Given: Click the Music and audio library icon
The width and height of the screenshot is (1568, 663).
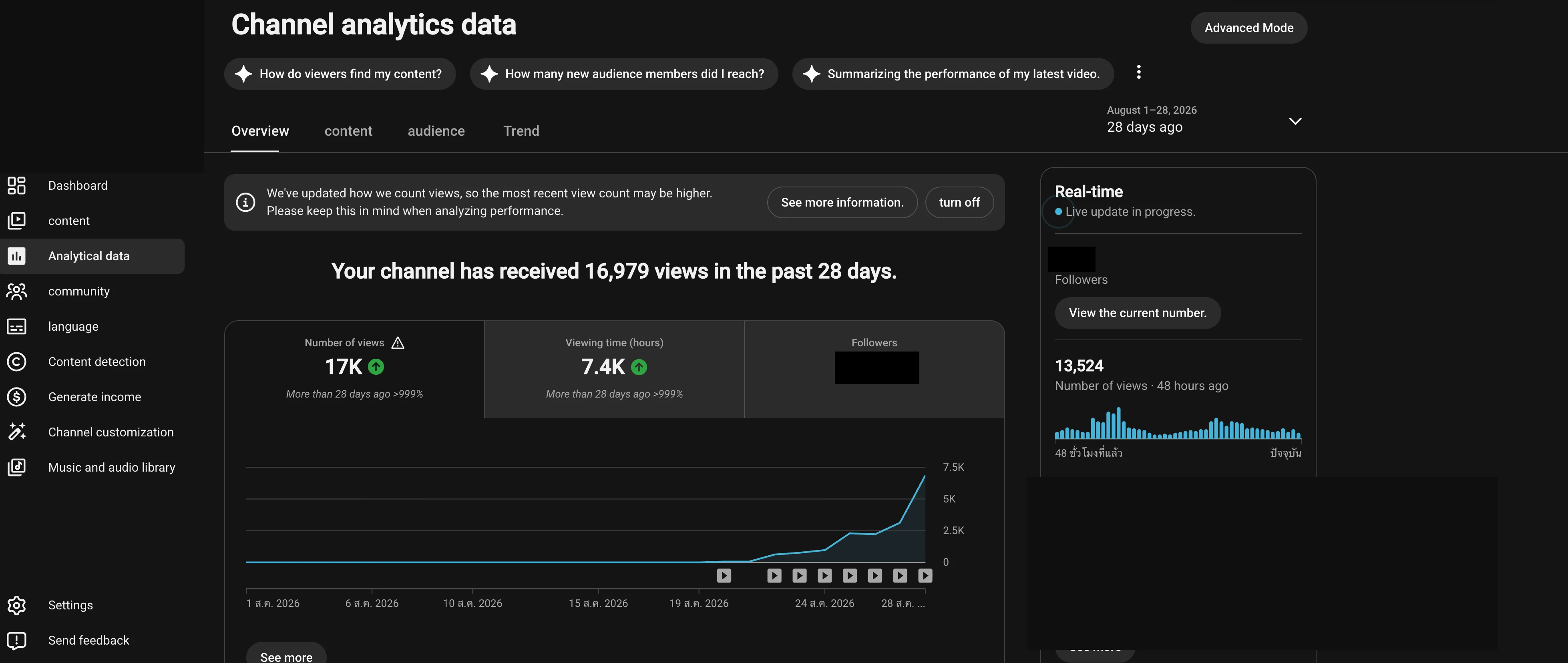Looking at the screenshot, I should 16,468.
